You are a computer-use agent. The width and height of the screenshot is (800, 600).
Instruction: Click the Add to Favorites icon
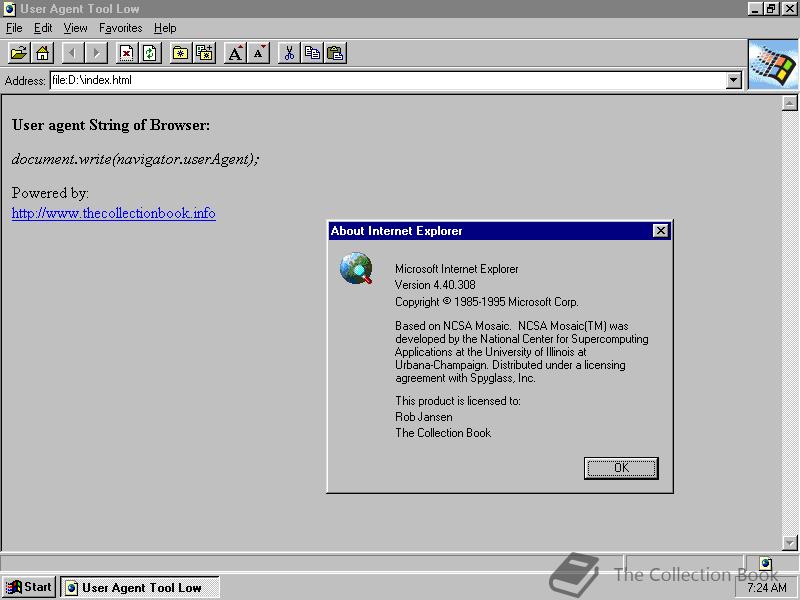[x=204, y=53]
